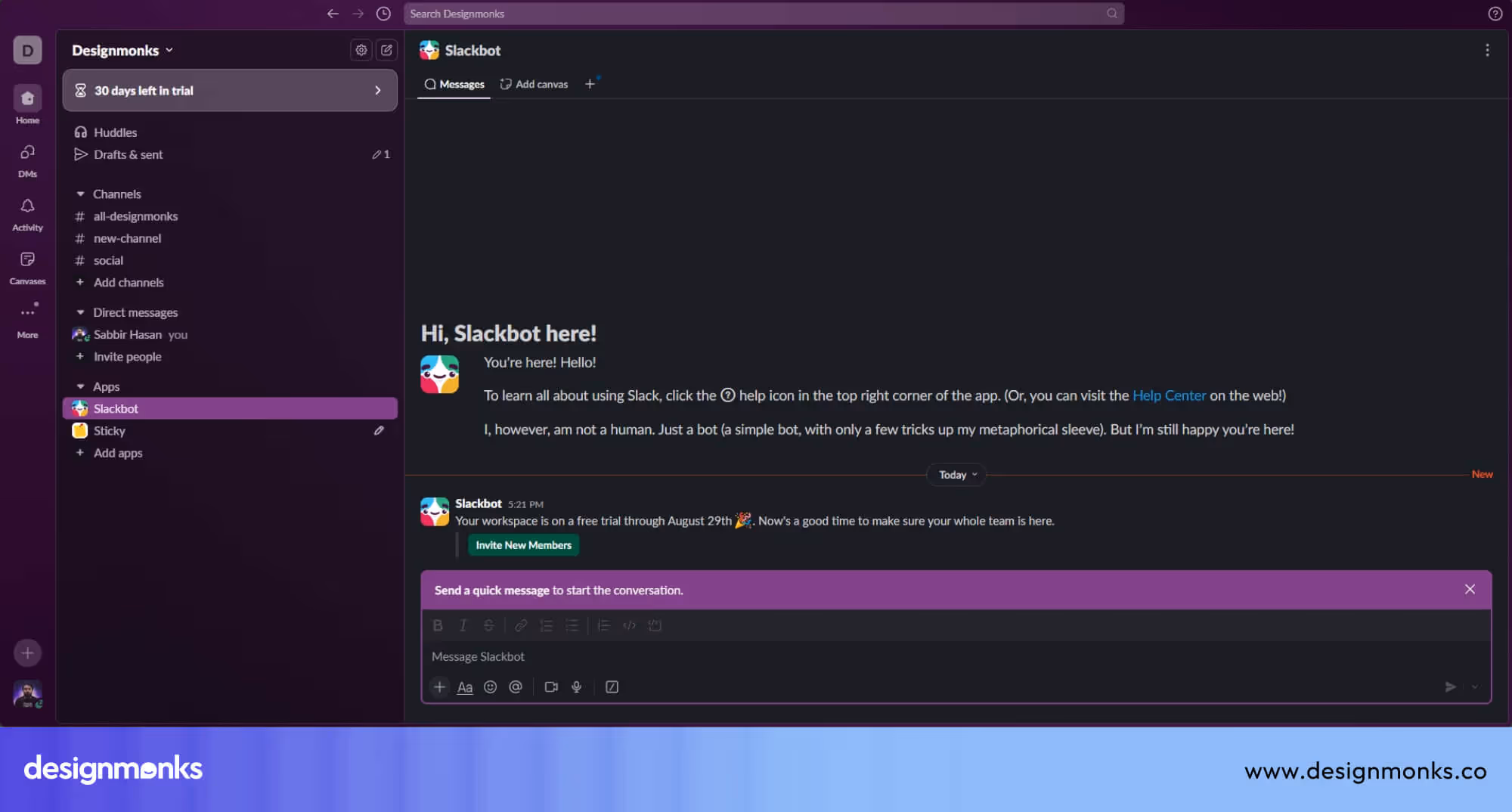Switch to the Messages tab

454,84
